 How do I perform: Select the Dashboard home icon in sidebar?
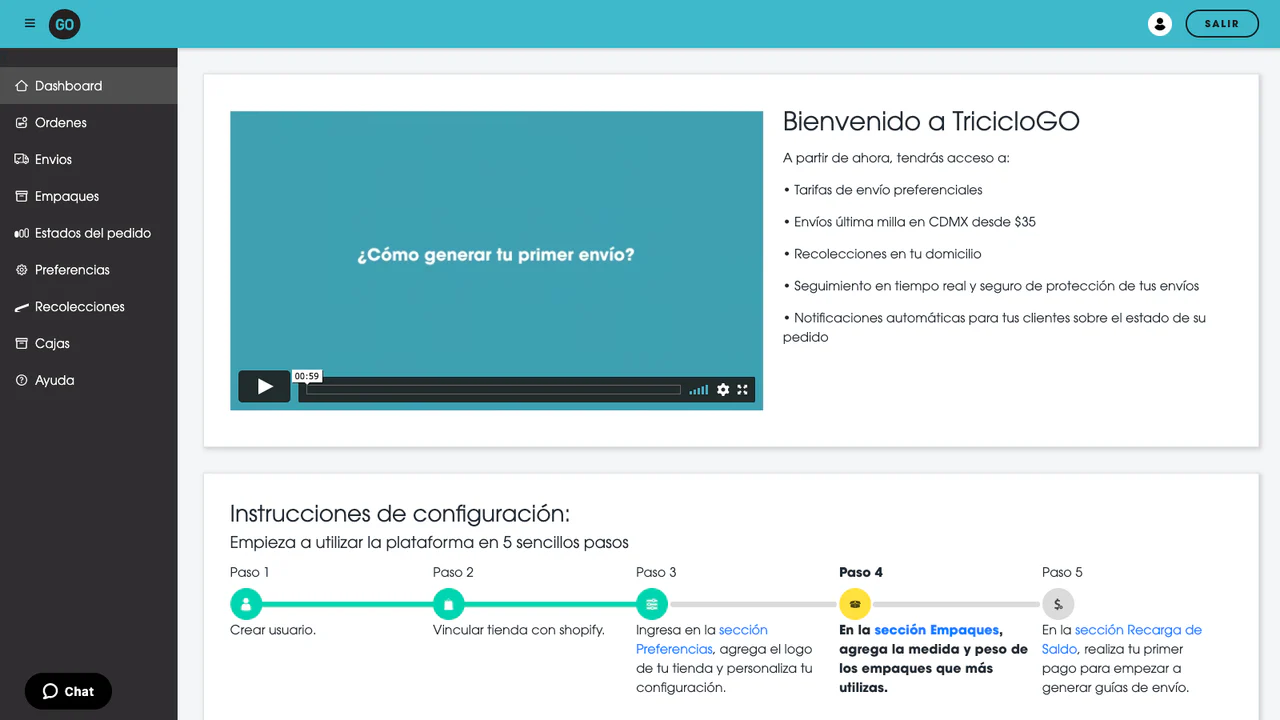tap(22, 86)
